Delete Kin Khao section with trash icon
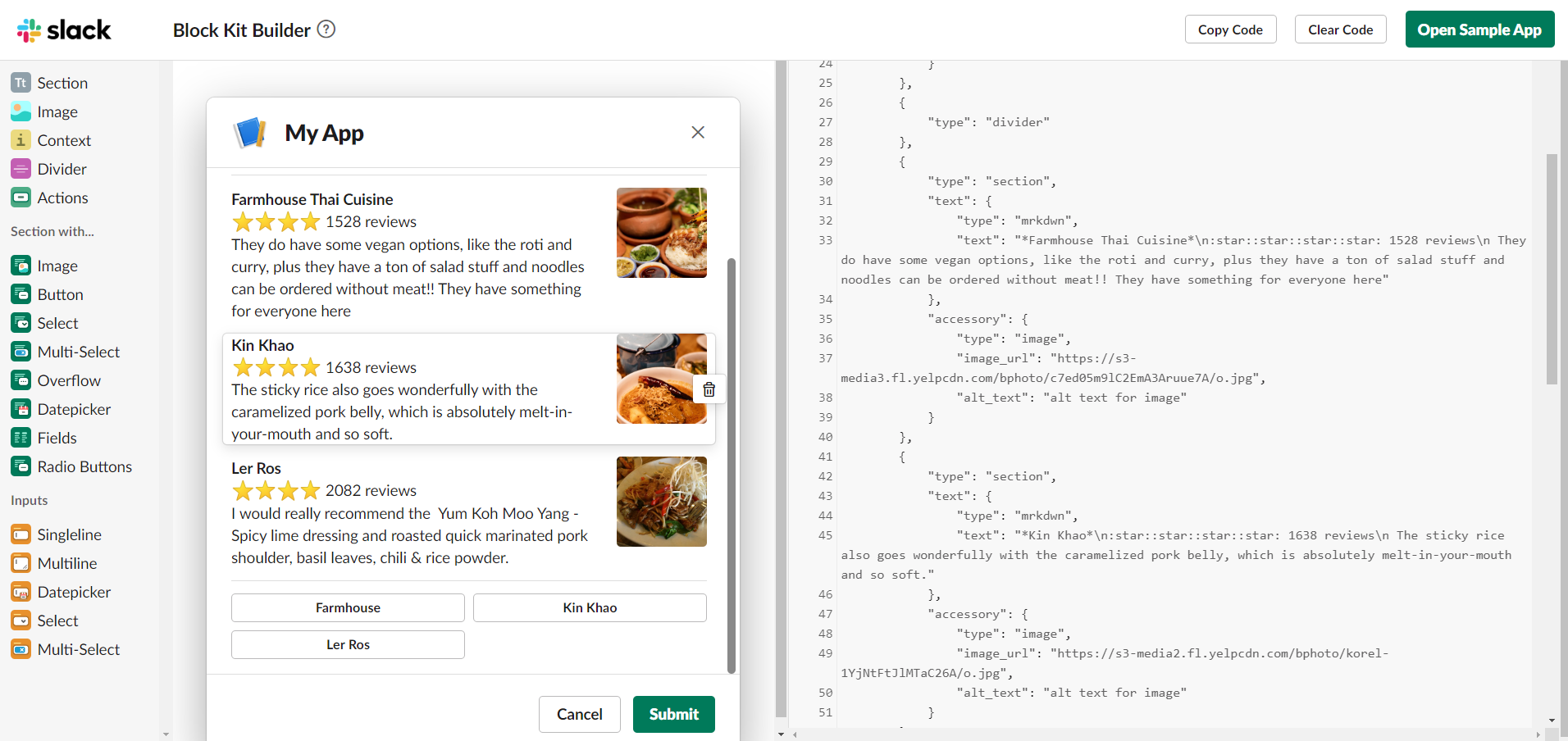 [x=709, y=389]
